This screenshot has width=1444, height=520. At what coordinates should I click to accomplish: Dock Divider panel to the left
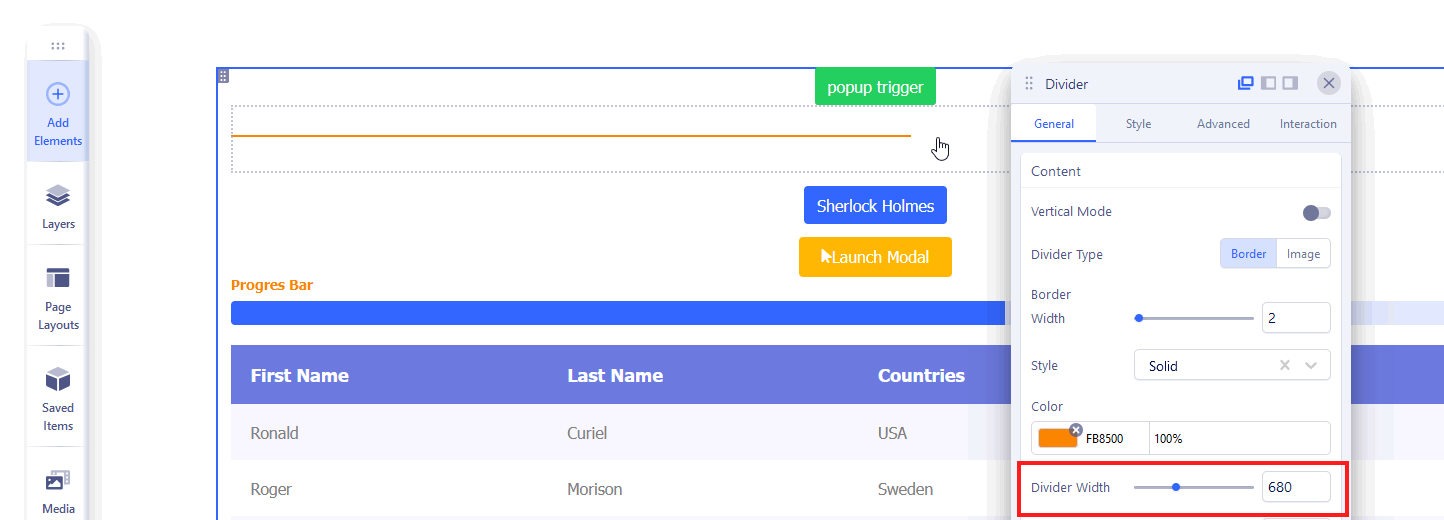click(x=1268, y=83)
